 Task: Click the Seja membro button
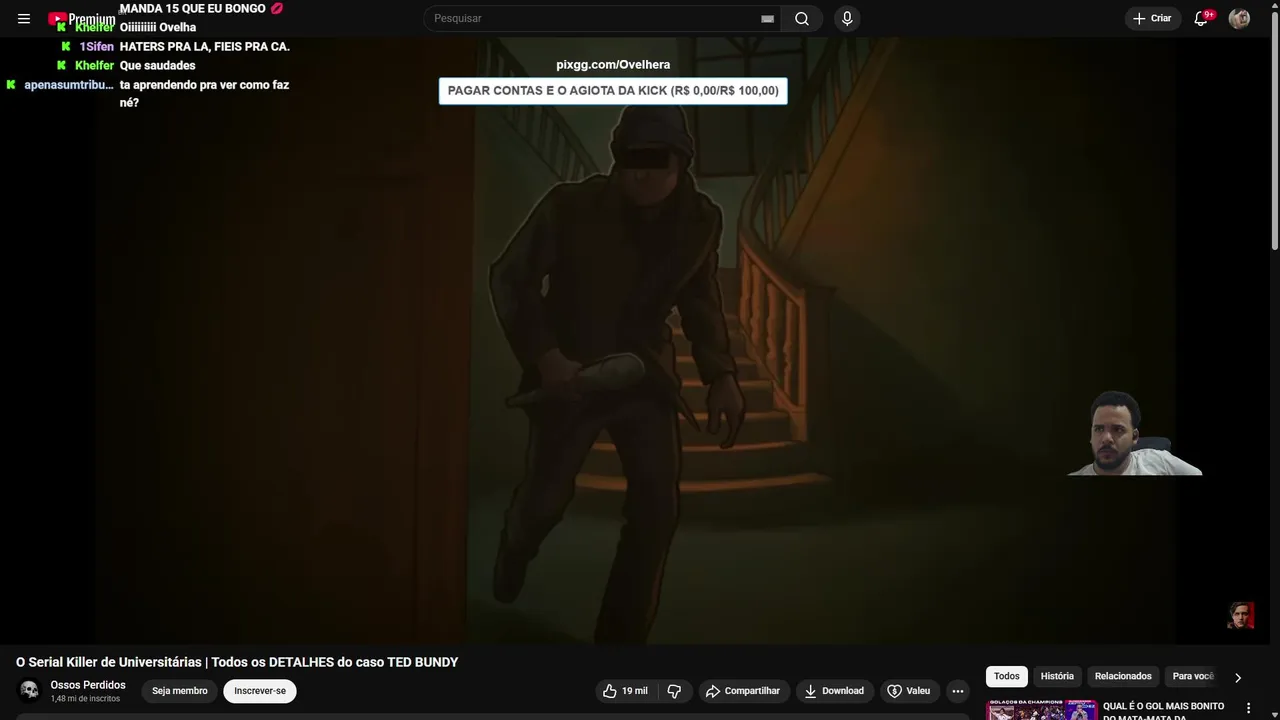180,691
